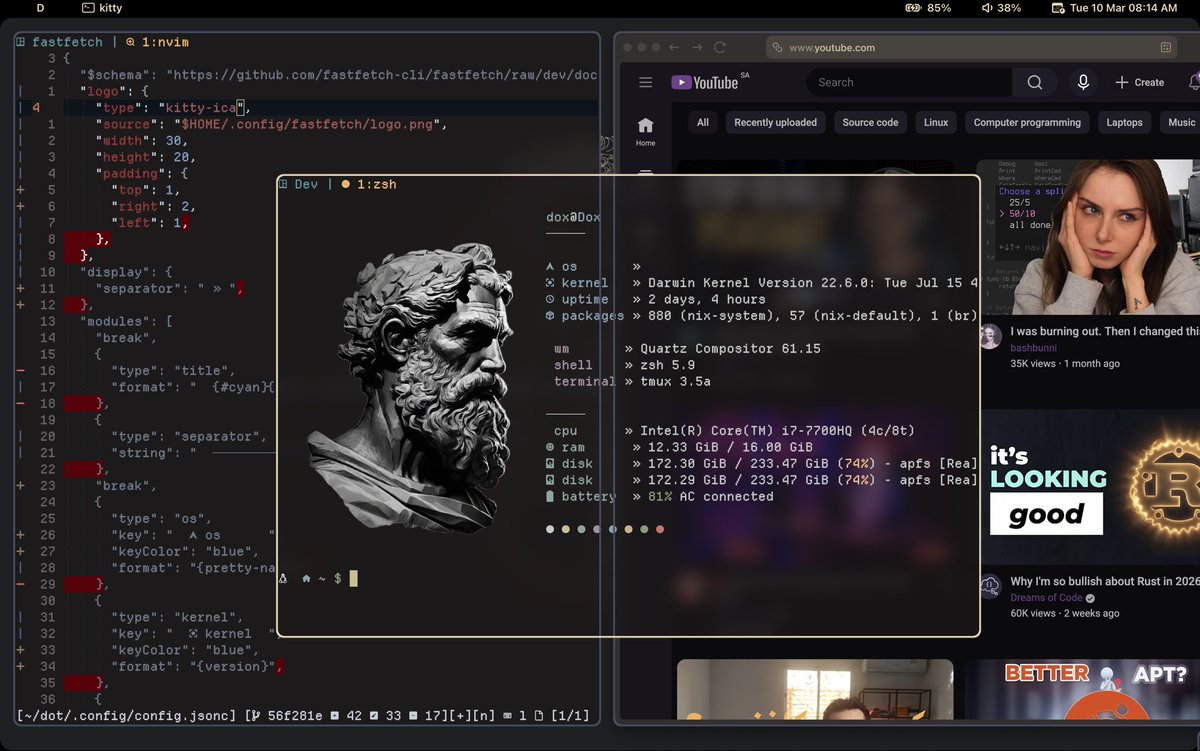Click the line with logo.png source path
Image resolution: width=1200 pixels, height=751 pixels.
click(x=272, y=125)
